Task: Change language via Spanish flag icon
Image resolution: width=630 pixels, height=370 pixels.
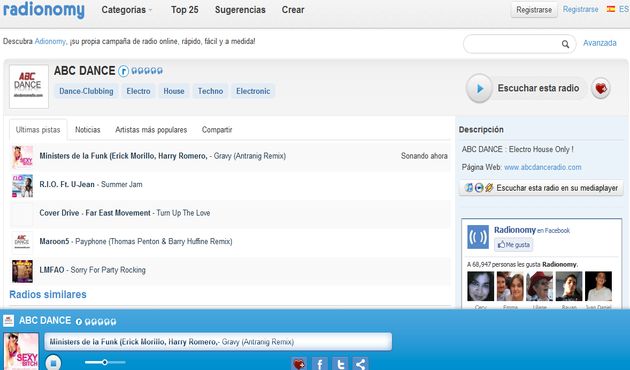Action: (611, 9)
